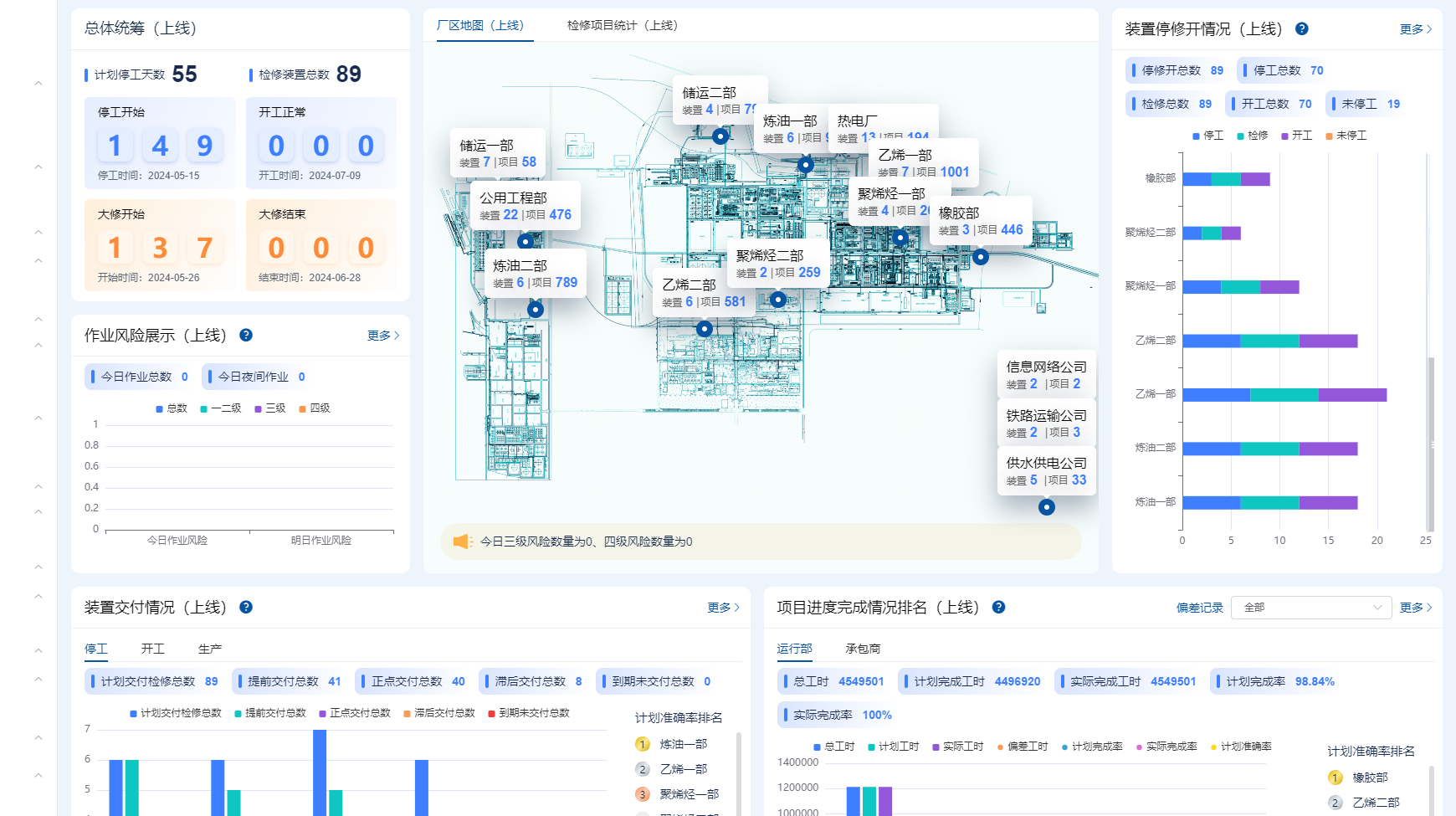Click help icon beside 装置停修开情况 title

pyautogui.click(x=1301, y=28)
